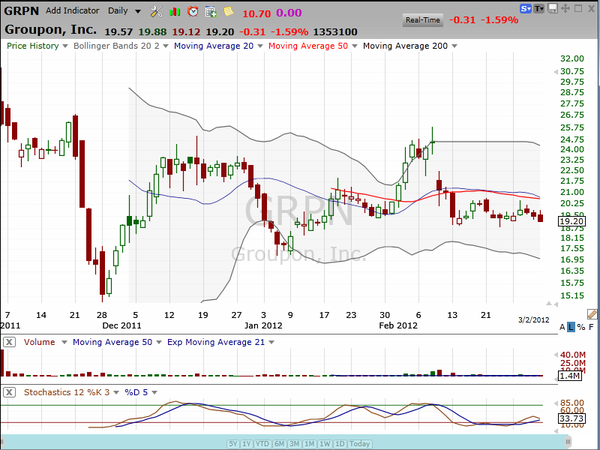Select the 1M time range button

(309, 444)
